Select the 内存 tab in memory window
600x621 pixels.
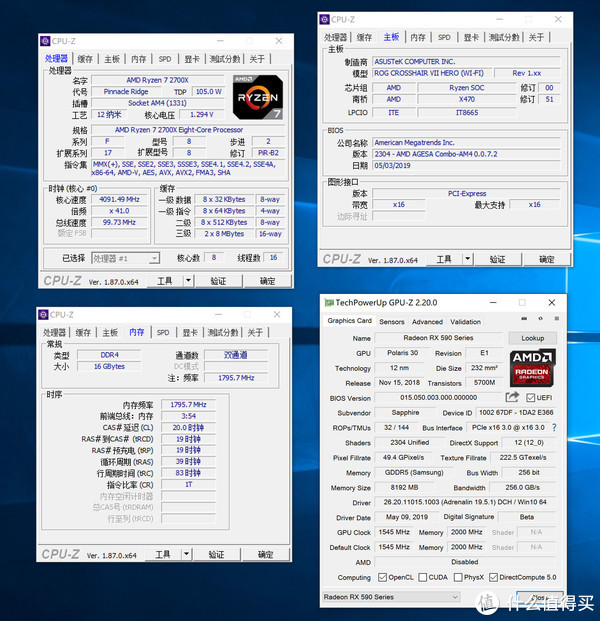[x=137, y=332]
